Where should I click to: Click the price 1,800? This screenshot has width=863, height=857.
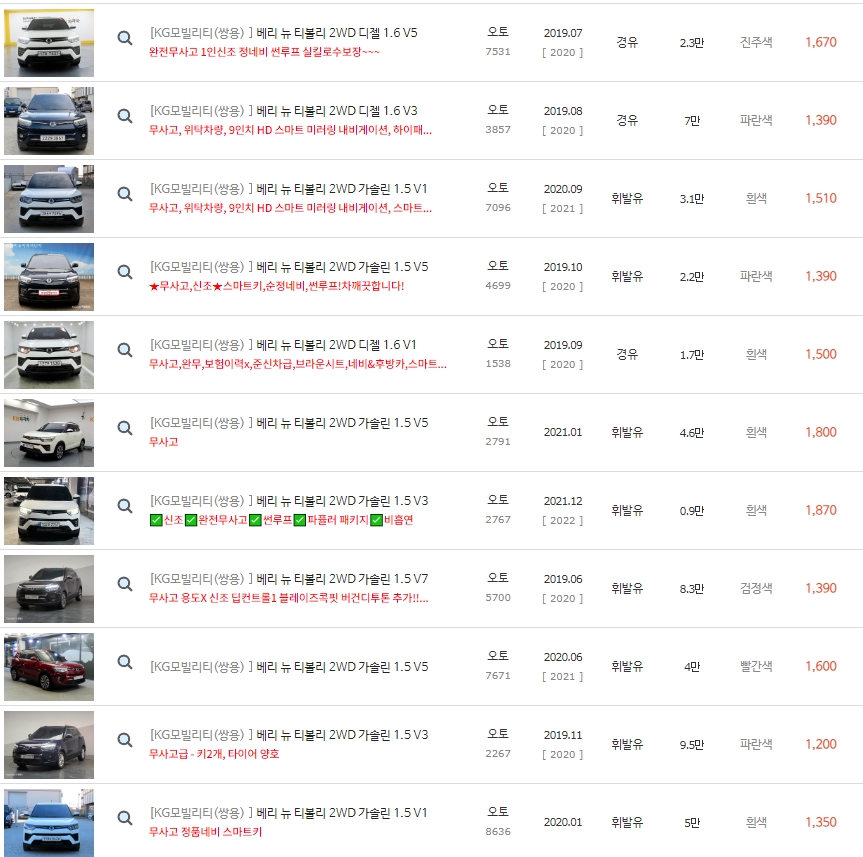tap(821, 433)
